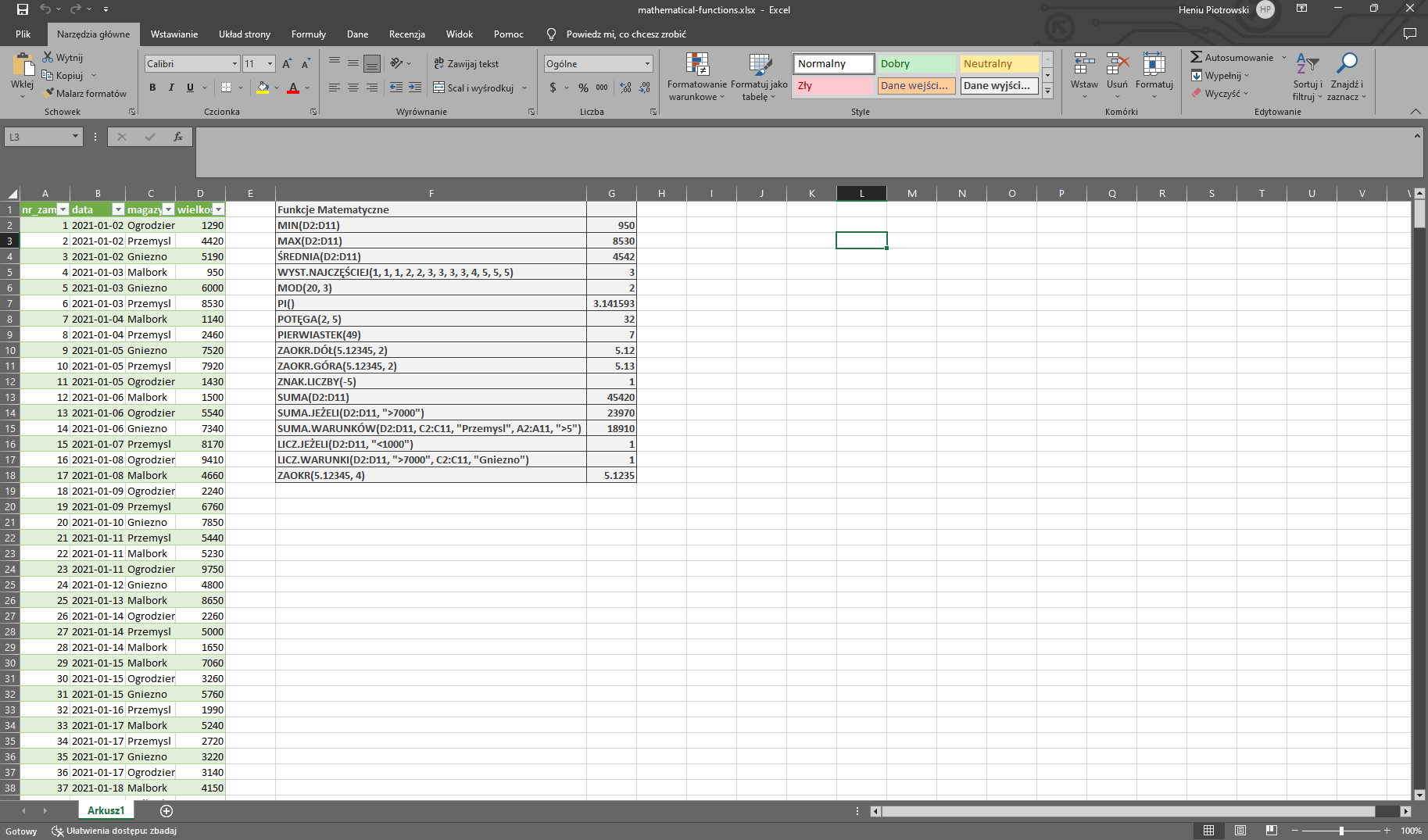Open the Wstawianie ribbon tab
The image size is (1428, 840).
(x=174, y=34)
